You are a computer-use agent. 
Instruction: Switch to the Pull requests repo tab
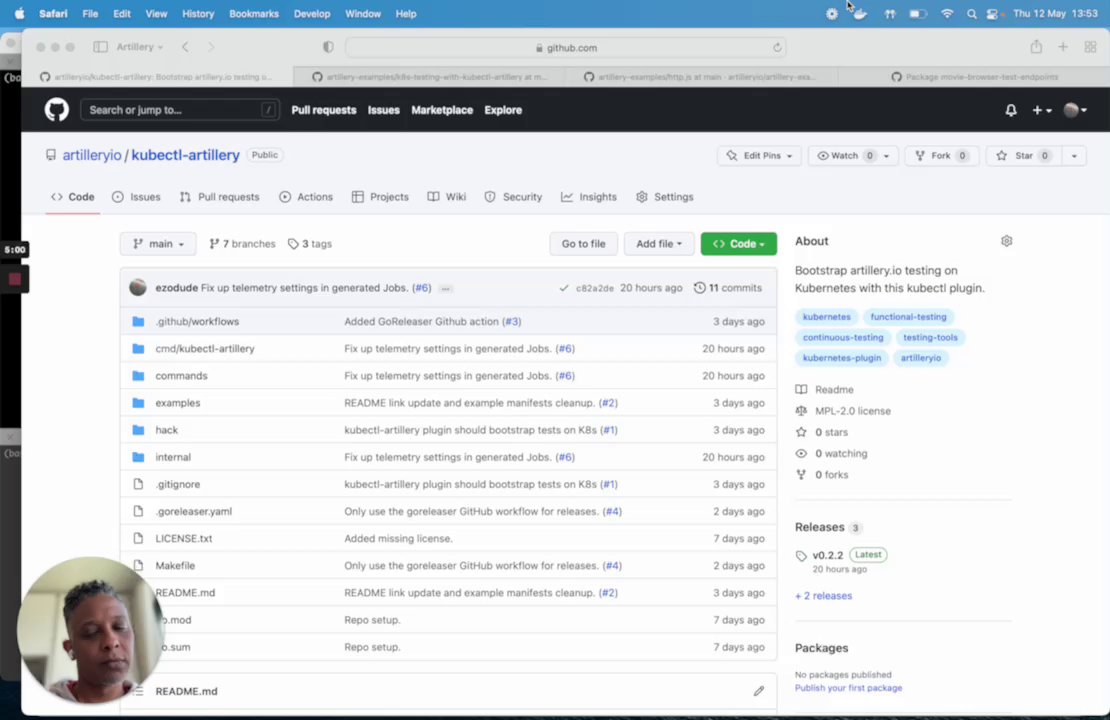(219, 197)
